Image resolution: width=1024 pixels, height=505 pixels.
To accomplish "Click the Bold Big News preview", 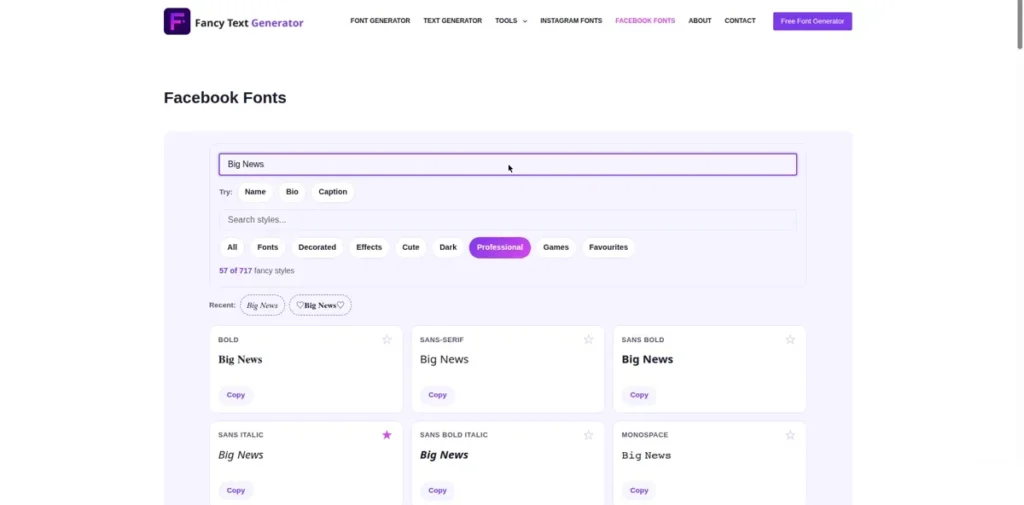I will pos(240,360).
